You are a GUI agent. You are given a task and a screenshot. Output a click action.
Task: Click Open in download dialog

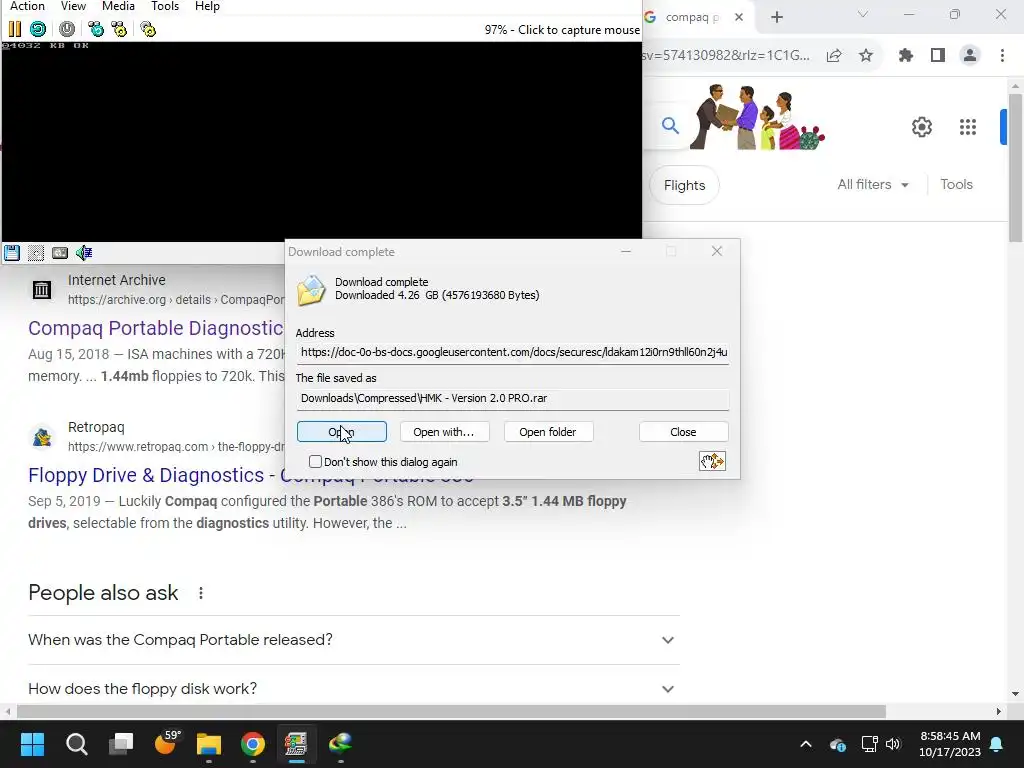[x=342, y=432]
